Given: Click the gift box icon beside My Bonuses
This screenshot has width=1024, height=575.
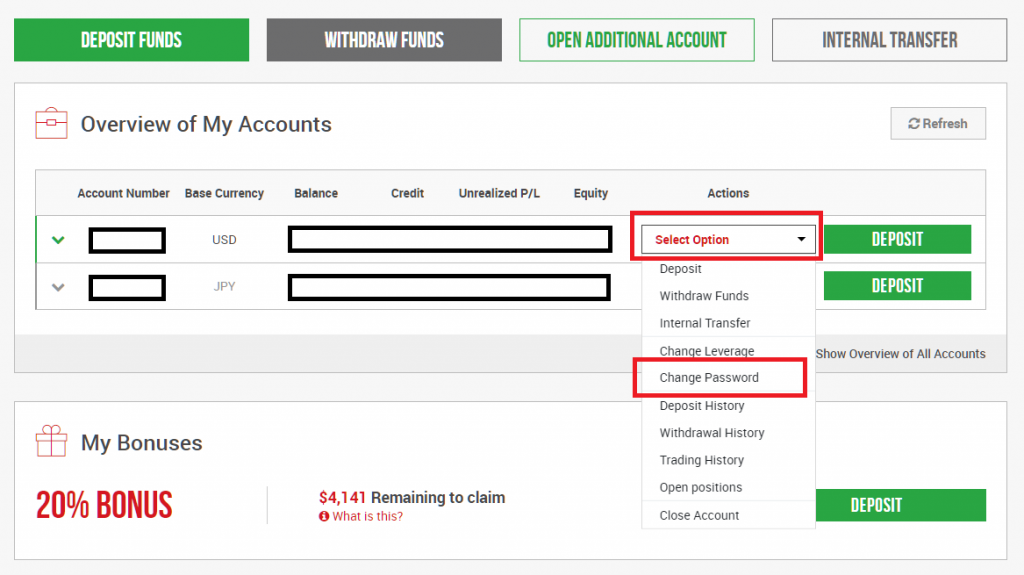Looking at the screenshot, I should click(x=51, y=441).
